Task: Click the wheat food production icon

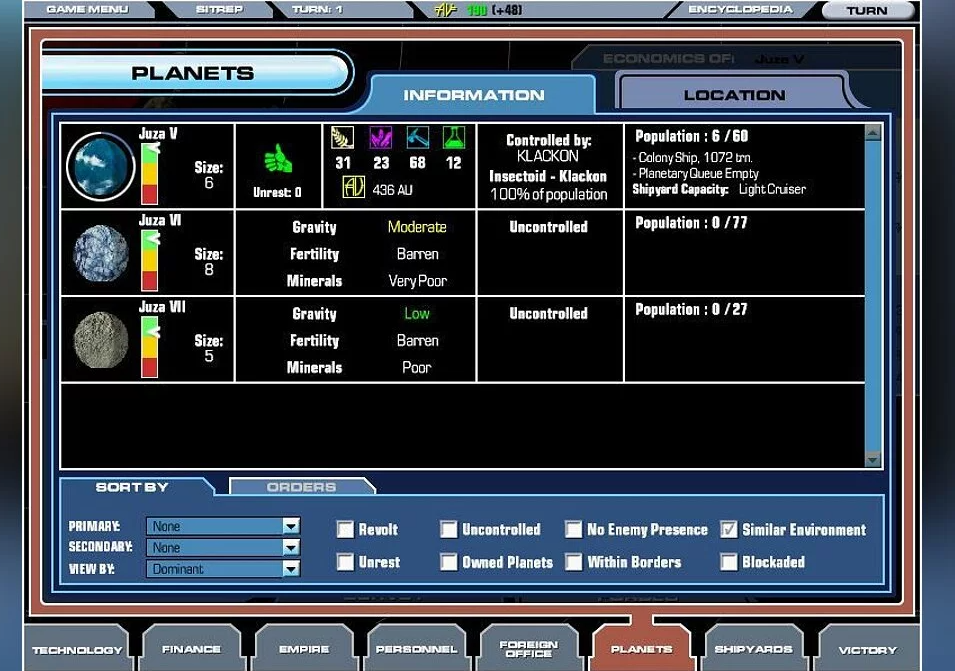Action: (342, 138)
